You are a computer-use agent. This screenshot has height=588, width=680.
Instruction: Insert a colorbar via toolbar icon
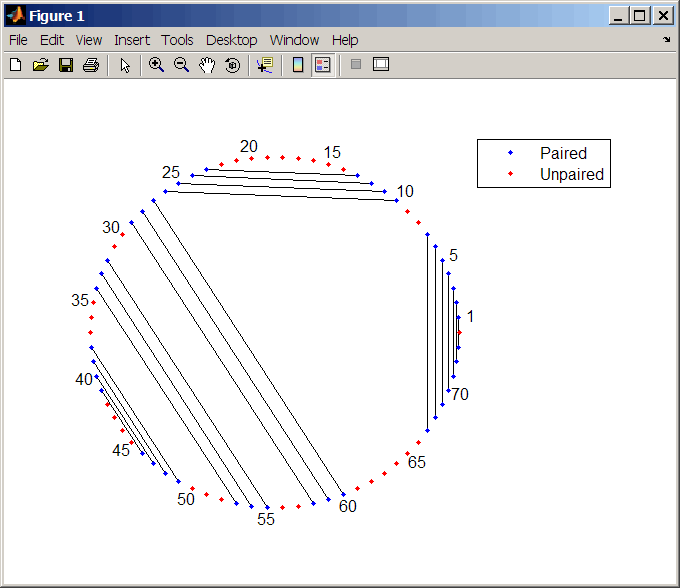tap(298, 65)
